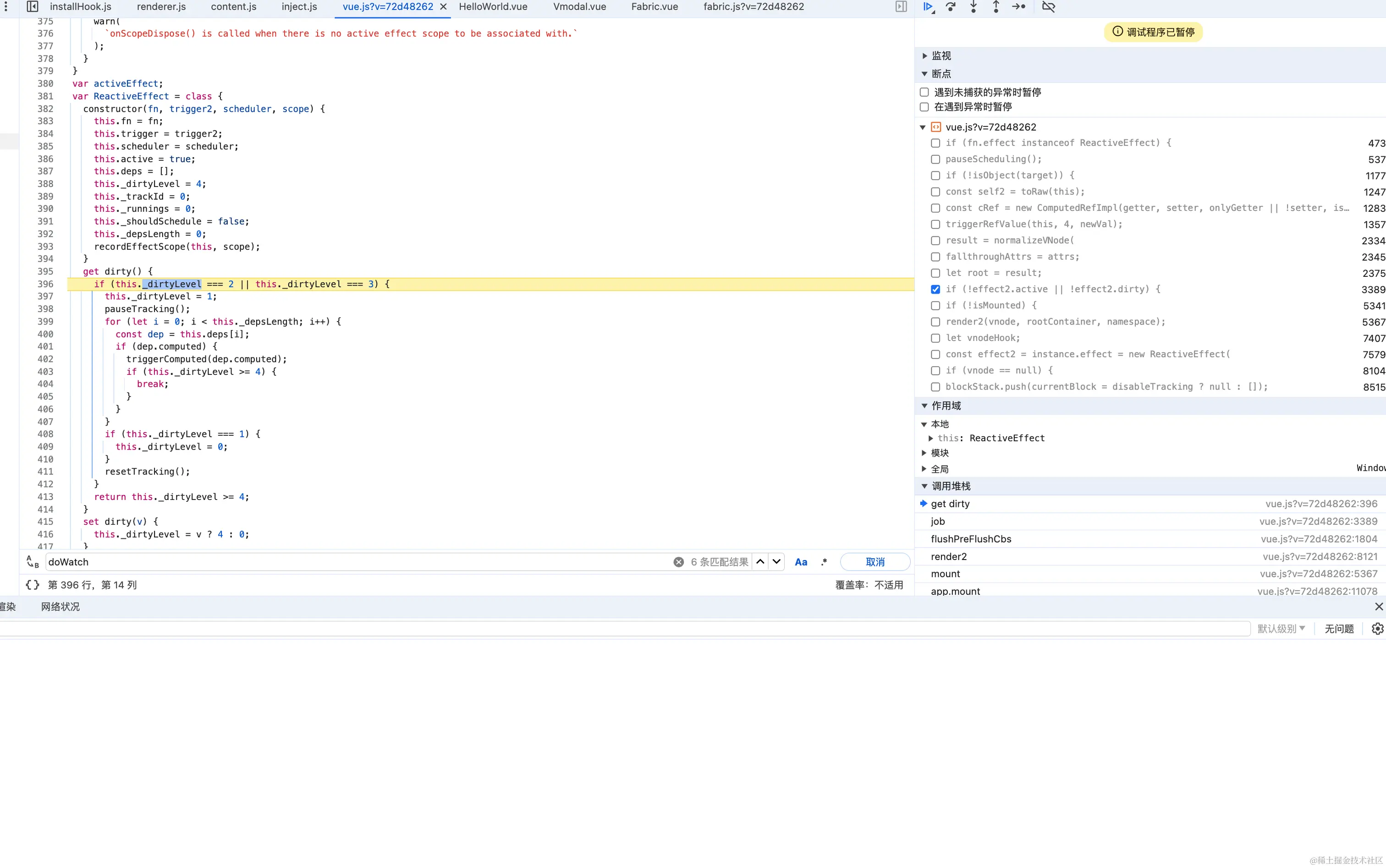The width and height of the screenshot is (1386, 868).
Task: Click the Step over next function icon
Action: [x=950, y=7]
